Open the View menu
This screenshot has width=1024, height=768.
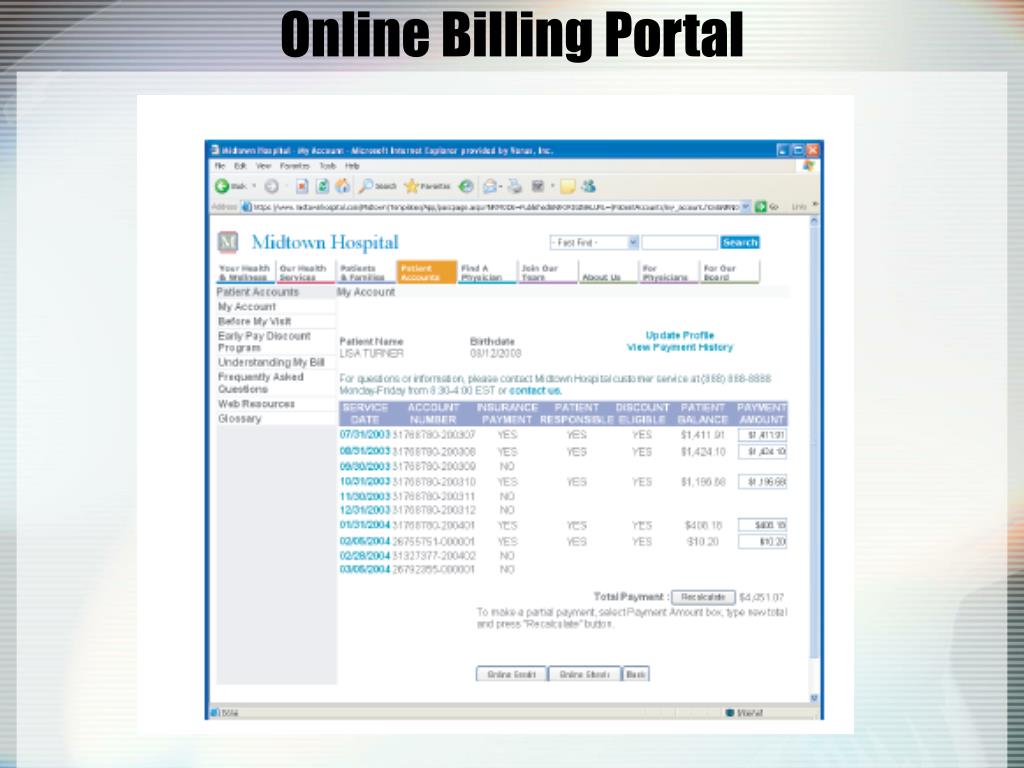pyautogui.click(x=263, y=166)
